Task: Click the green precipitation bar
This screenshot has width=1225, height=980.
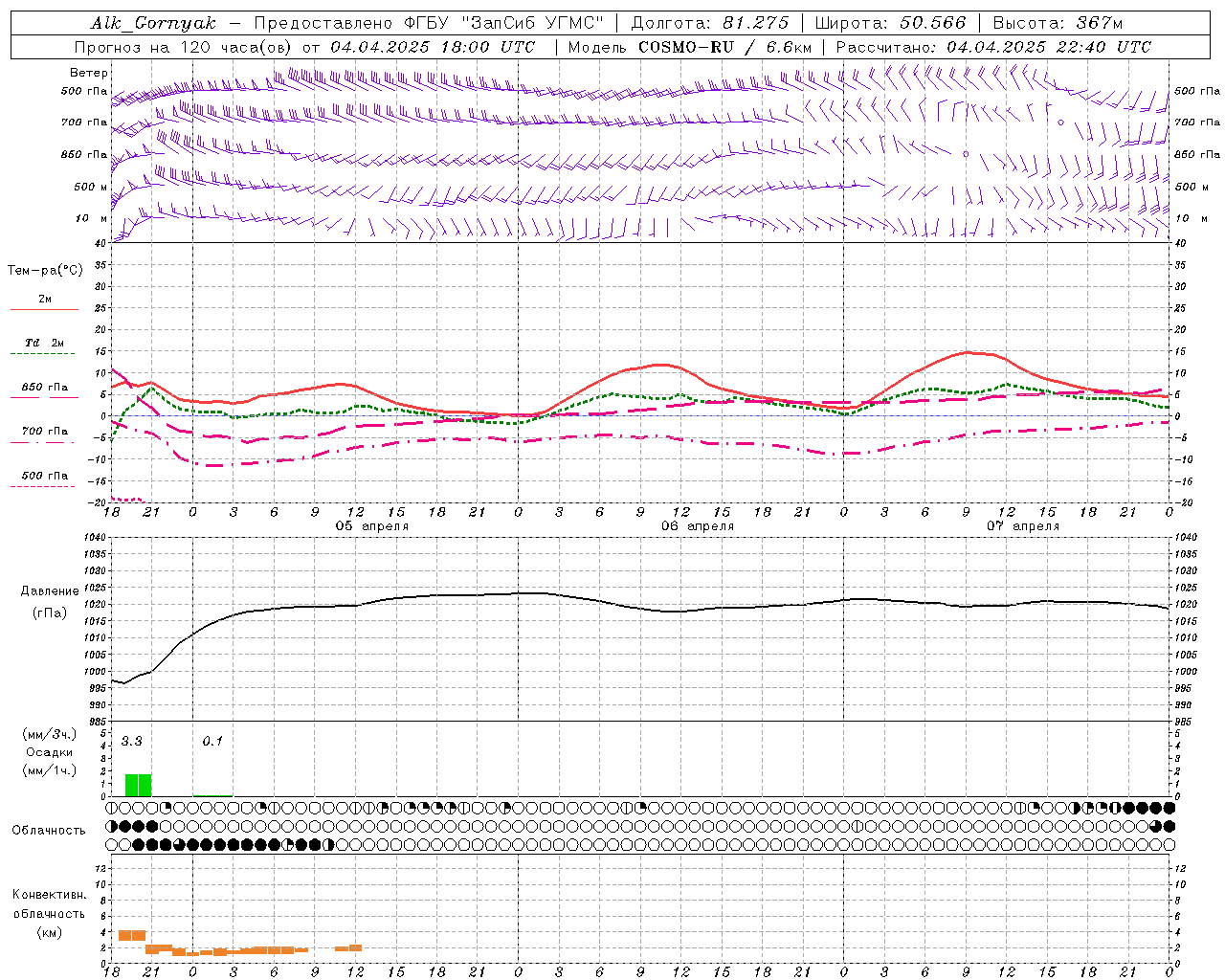Action: 139,785
